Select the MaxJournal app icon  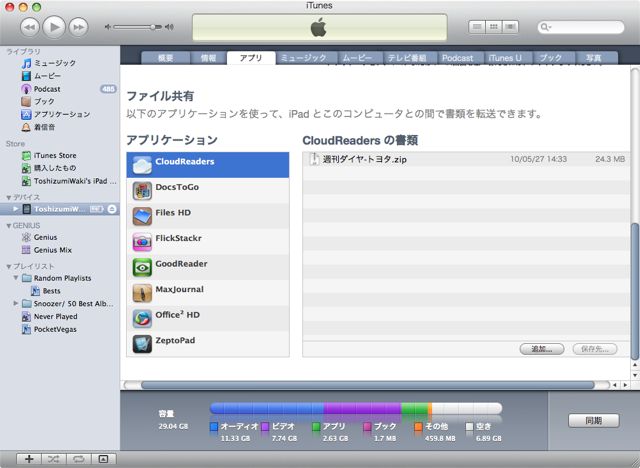point(142,293)
